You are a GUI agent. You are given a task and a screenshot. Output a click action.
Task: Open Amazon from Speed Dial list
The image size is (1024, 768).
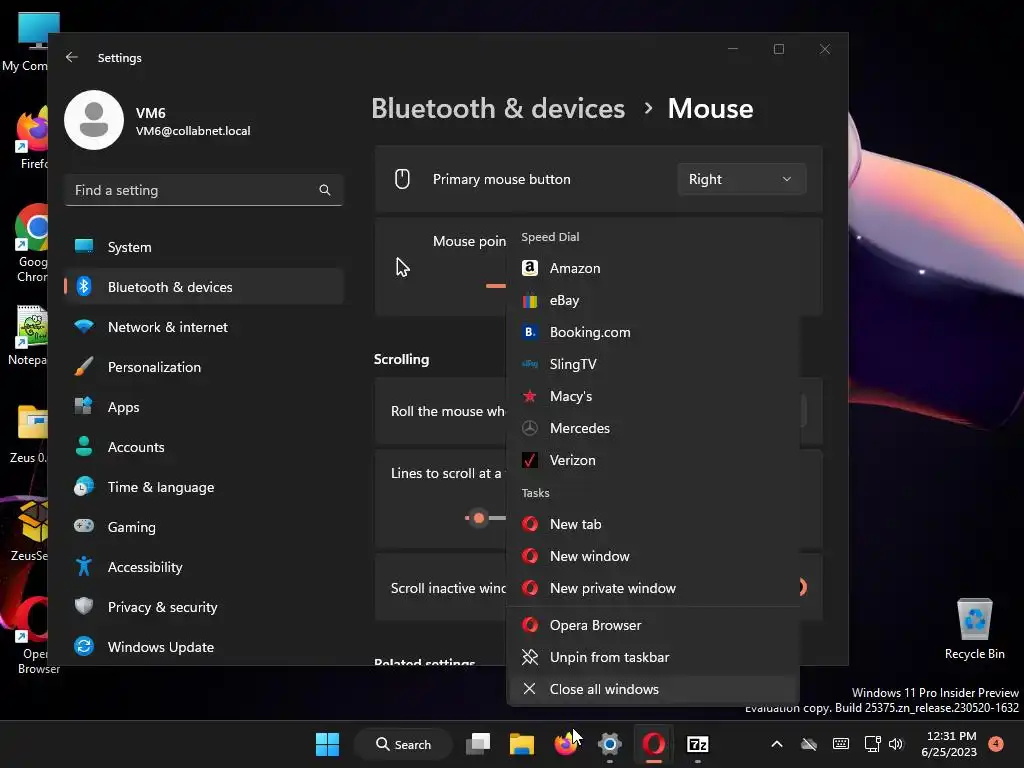653,268
